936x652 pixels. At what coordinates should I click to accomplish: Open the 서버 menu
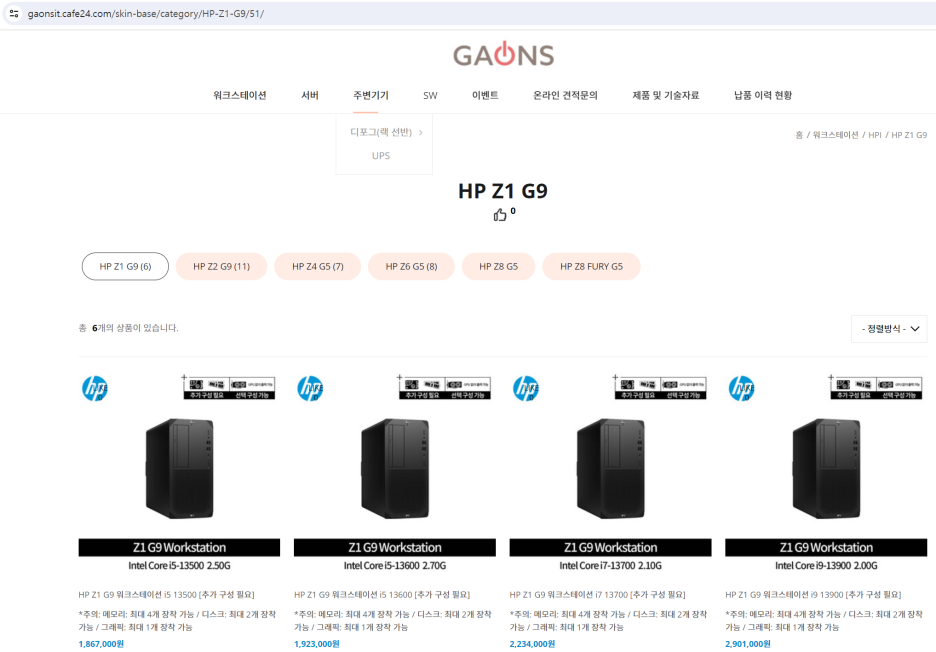310,96
